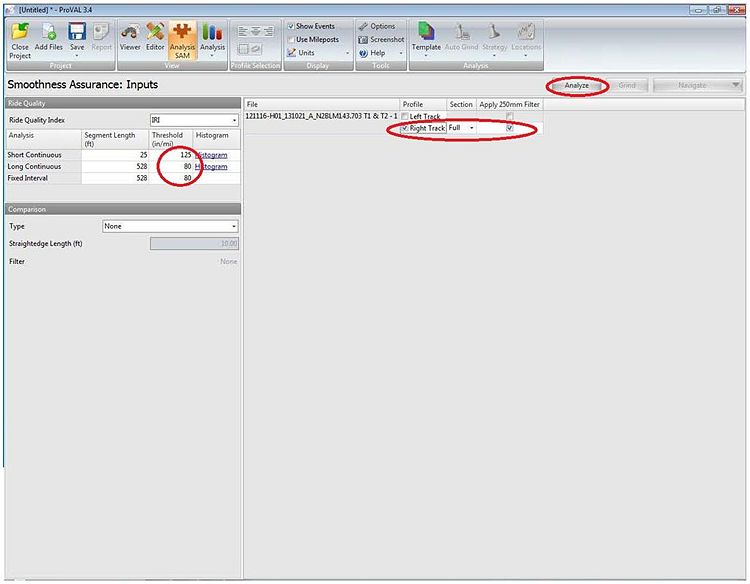Expand the Units dropdown arrow

point(348,53)
